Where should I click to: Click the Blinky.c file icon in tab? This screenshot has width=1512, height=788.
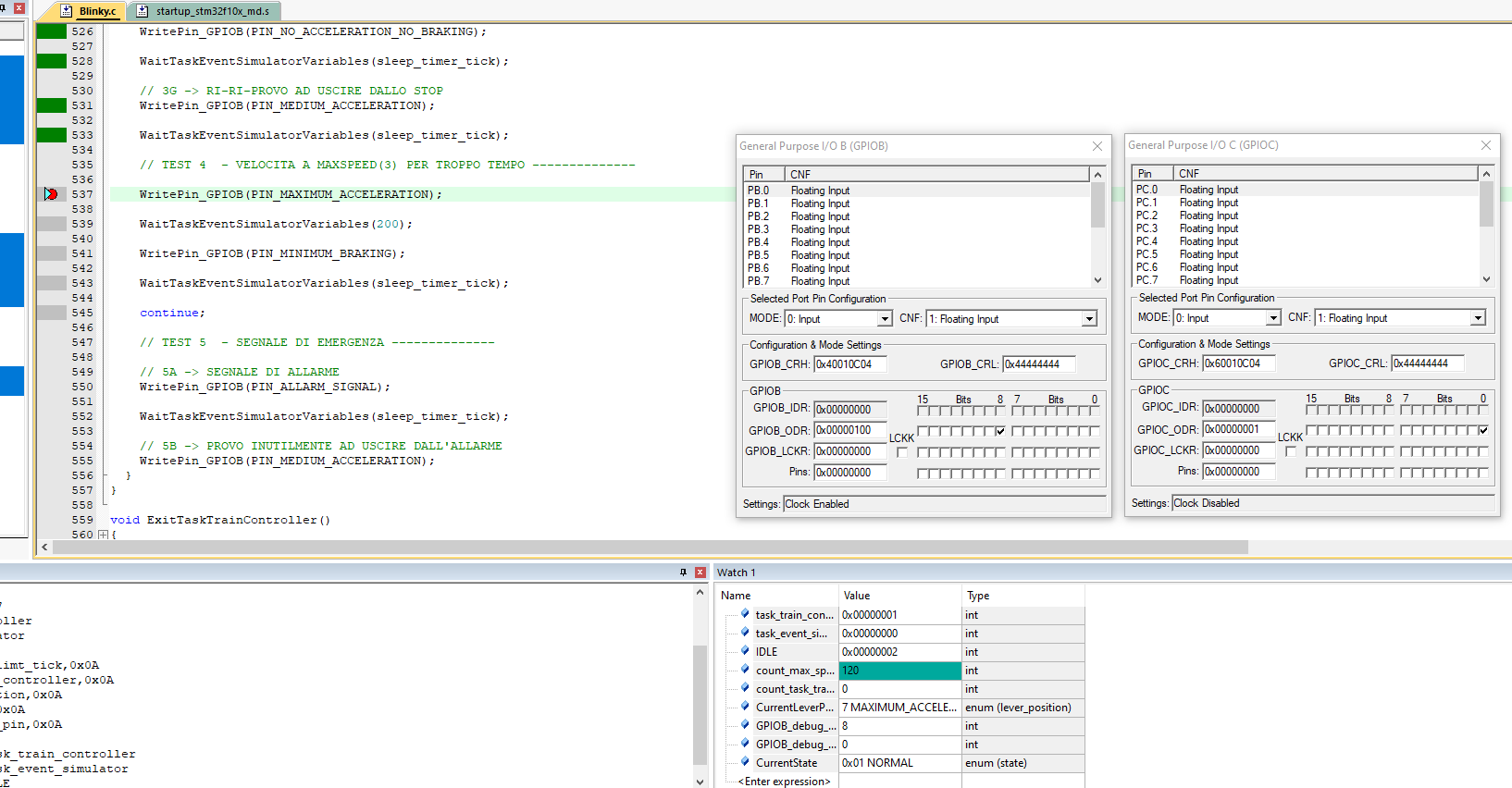67,11
